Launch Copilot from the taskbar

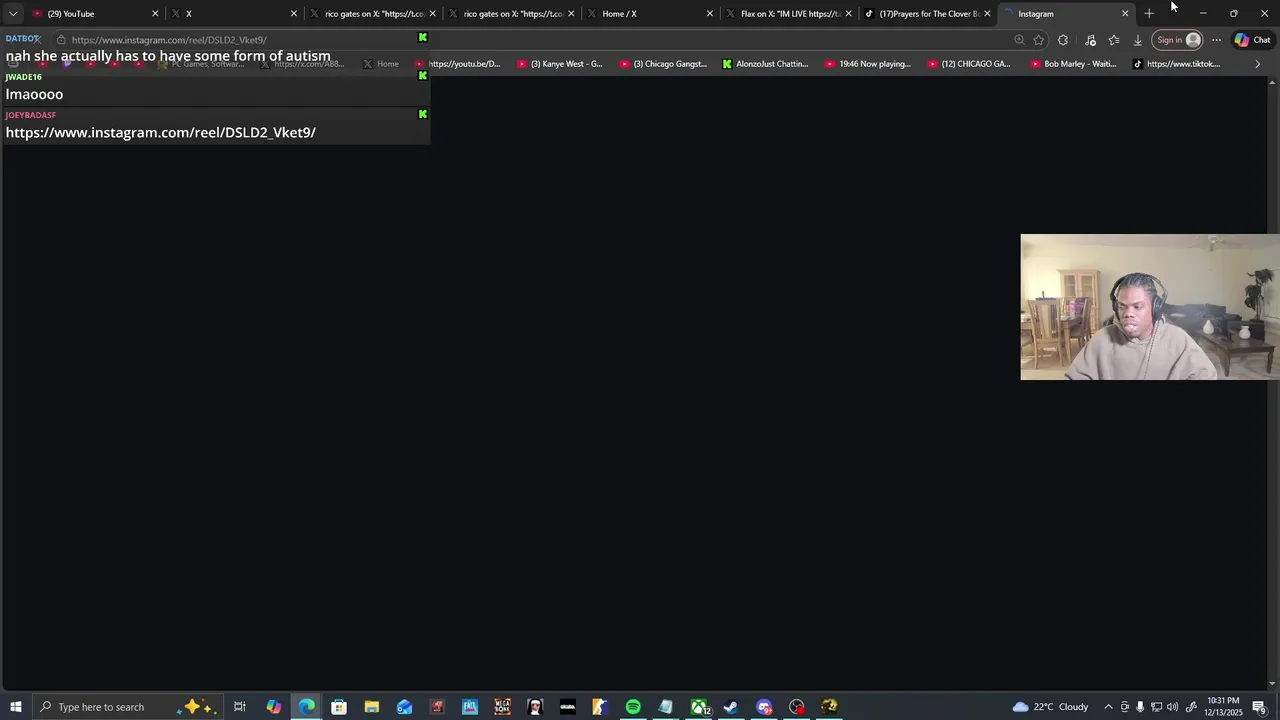coord(273,707)
